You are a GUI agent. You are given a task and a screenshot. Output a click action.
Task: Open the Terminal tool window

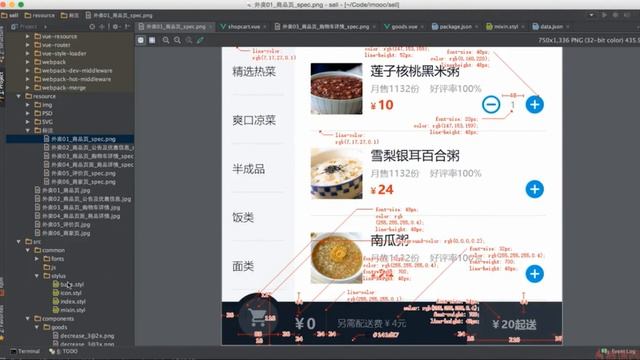point(25,351)
